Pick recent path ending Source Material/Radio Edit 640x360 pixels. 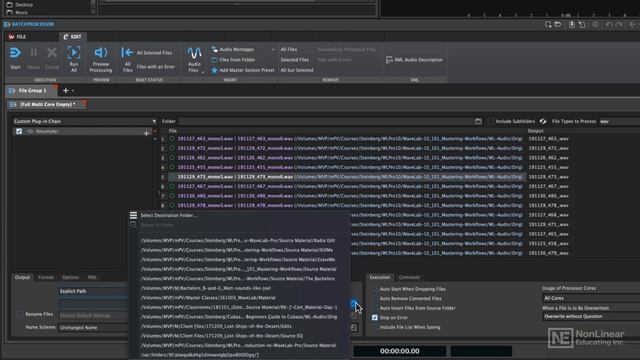tap(238, 240)
